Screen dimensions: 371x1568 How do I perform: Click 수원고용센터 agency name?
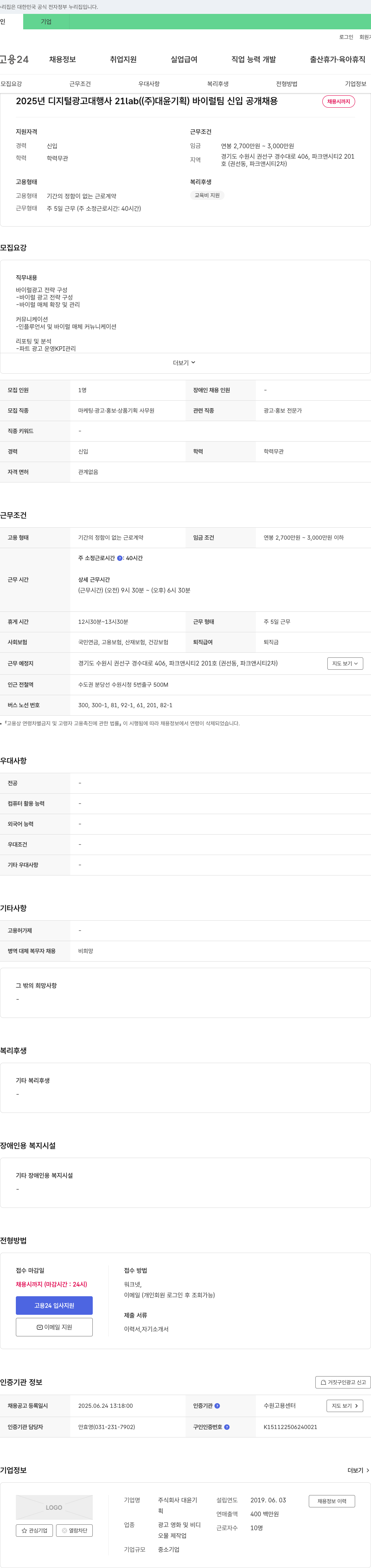click(280, 1405)
